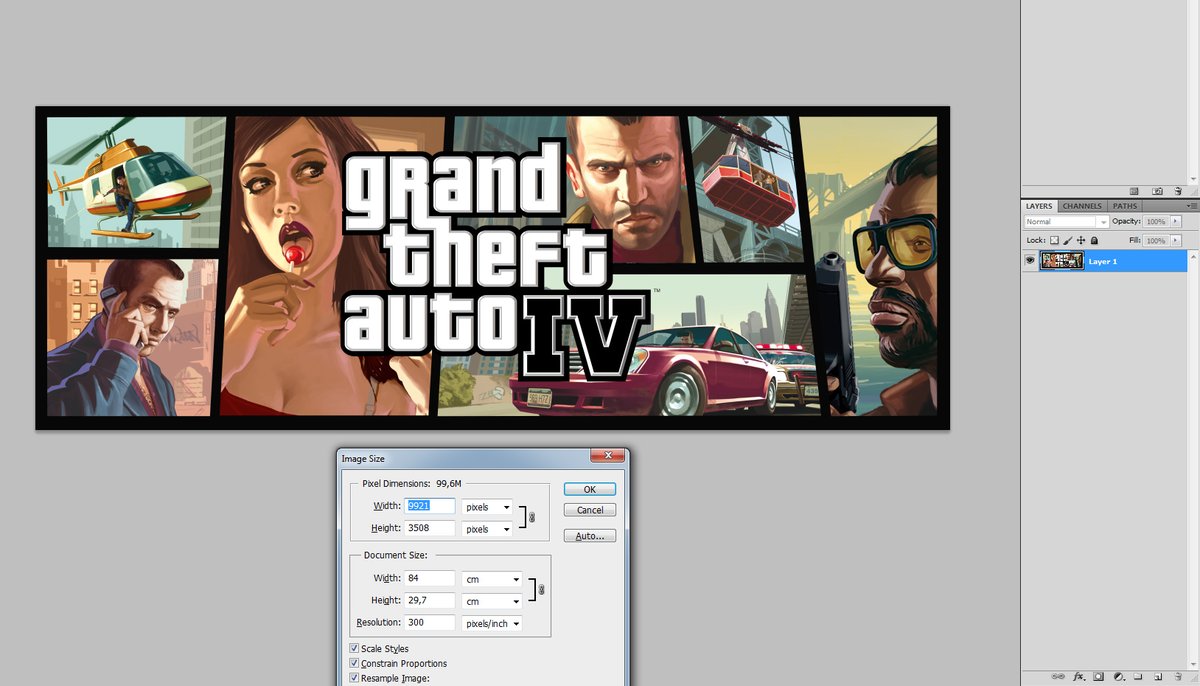This screenshot has height=686, width=1200.
Task: Add layer mask icon
Action: (1098, 676)
